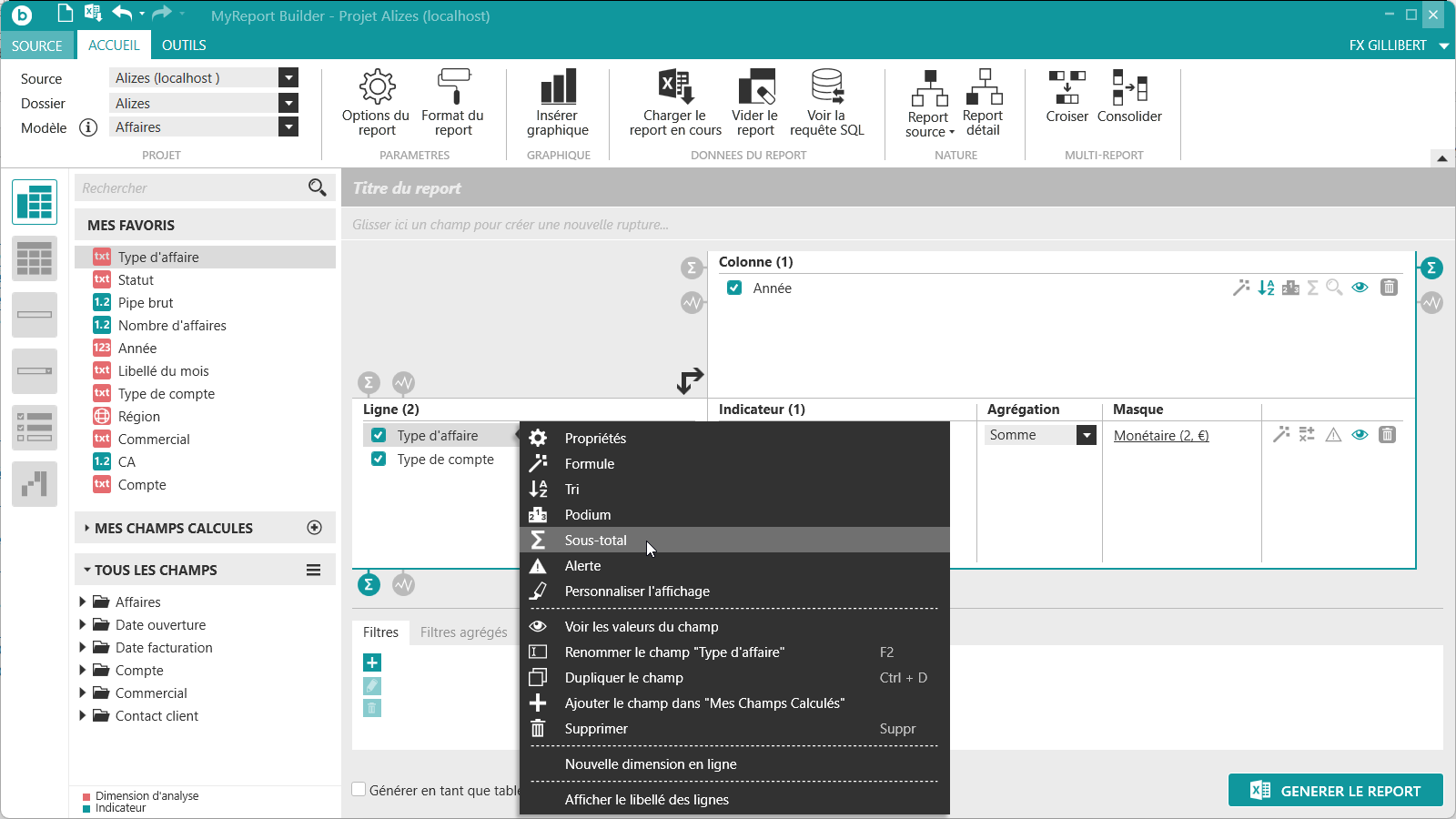Insert a chart with Insérer graphique
Viewport: 1456px width, 819px height.
coord(558,103)
